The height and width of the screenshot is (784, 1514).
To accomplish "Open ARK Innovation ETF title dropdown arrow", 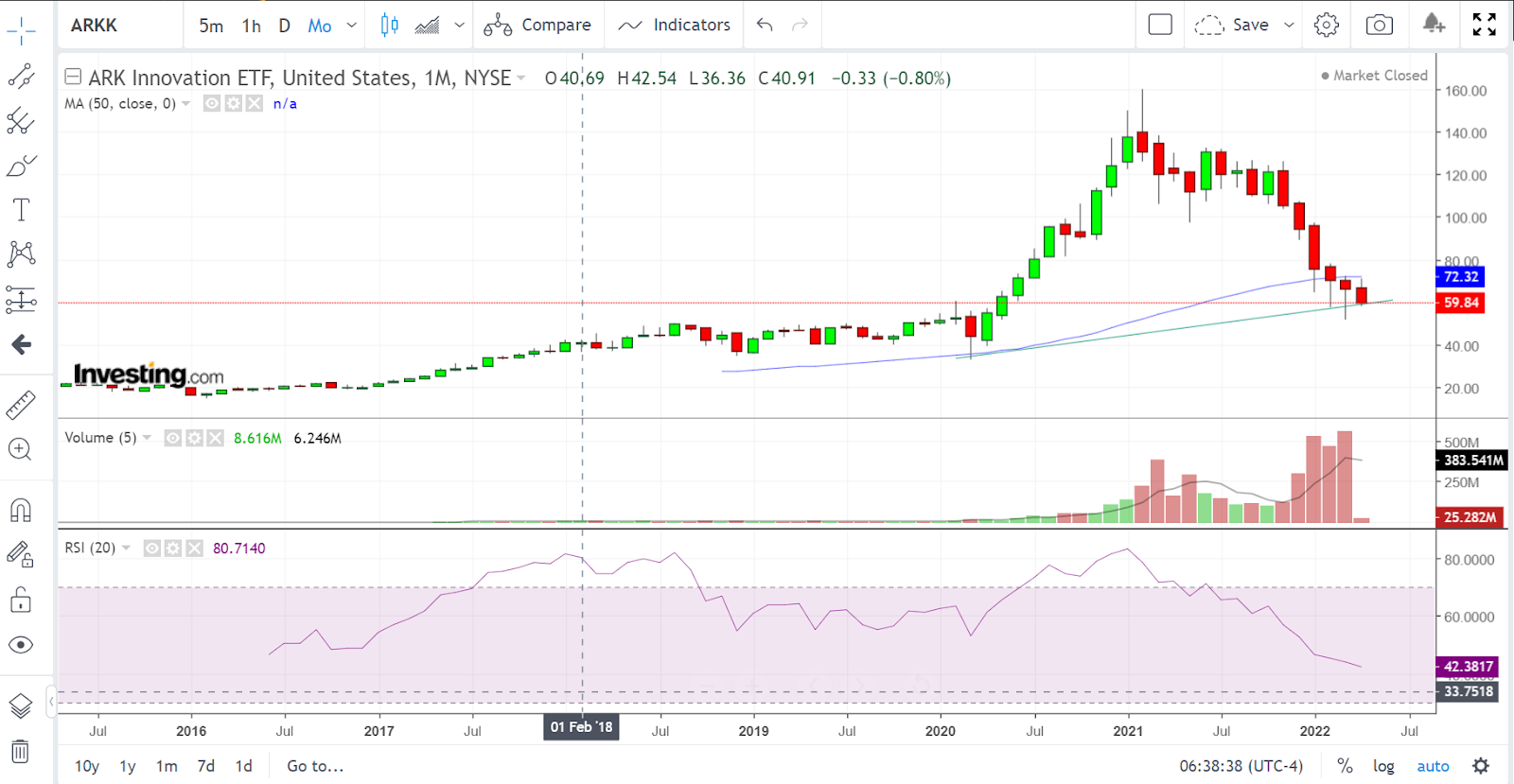I will pos(521,78).
